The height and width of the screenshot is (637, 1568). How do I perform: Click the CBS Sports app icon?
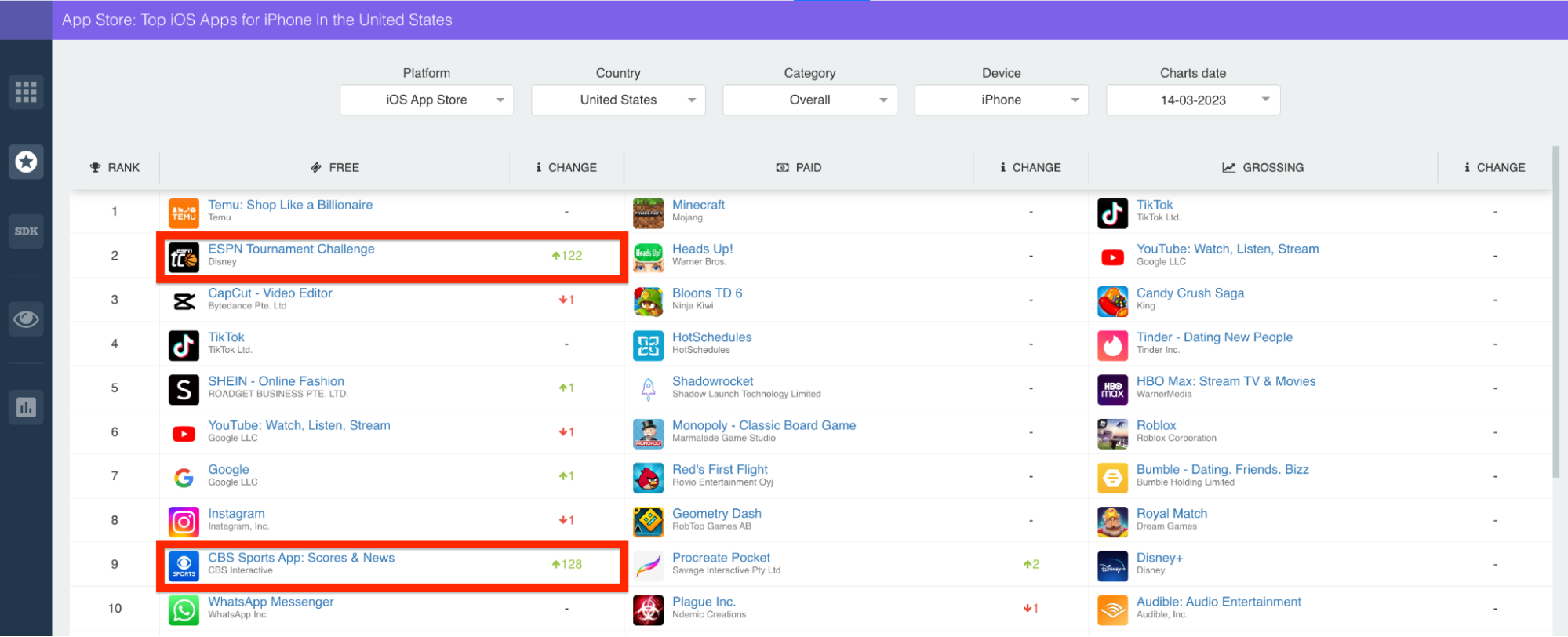[x=184, y=566]
